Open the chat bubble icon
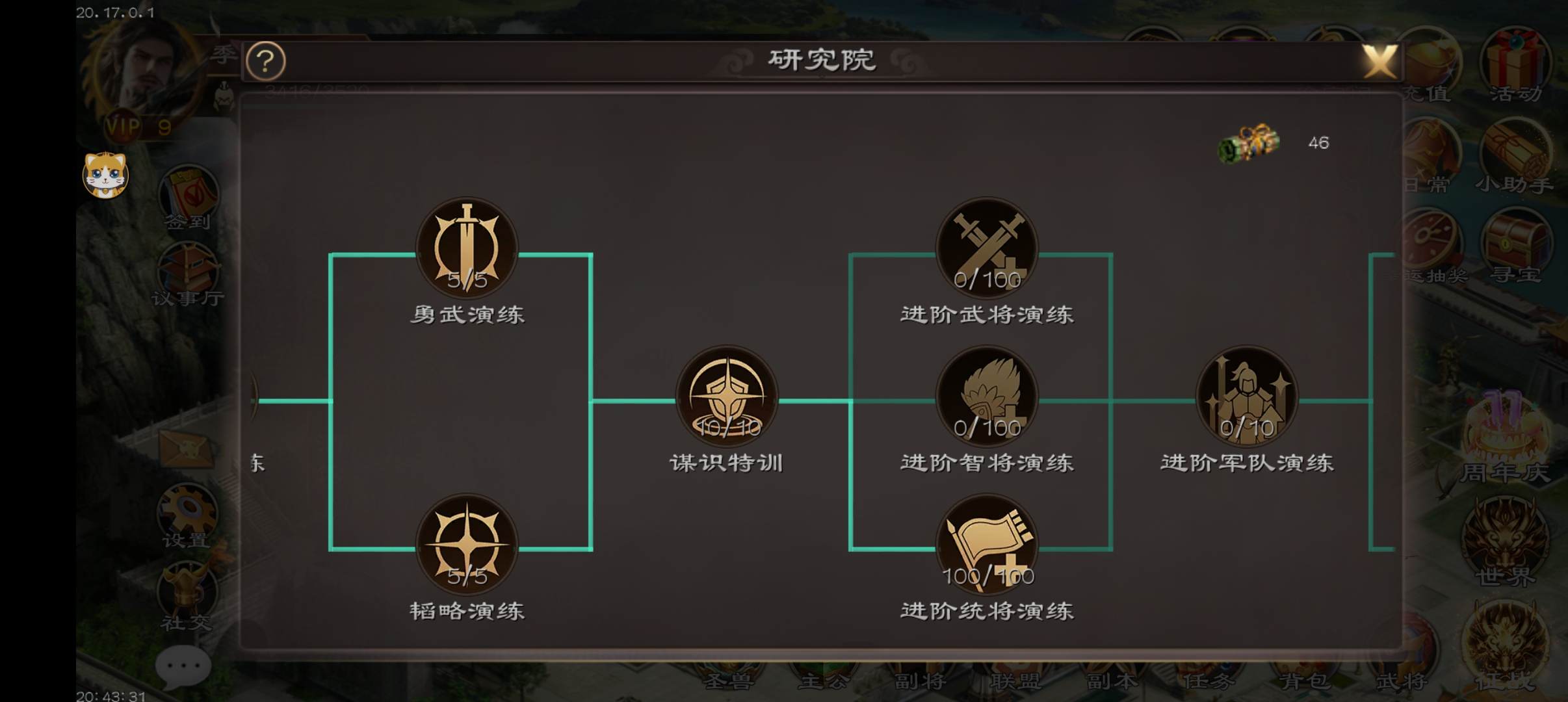The image size is (1568, 702). coord(183,666)
